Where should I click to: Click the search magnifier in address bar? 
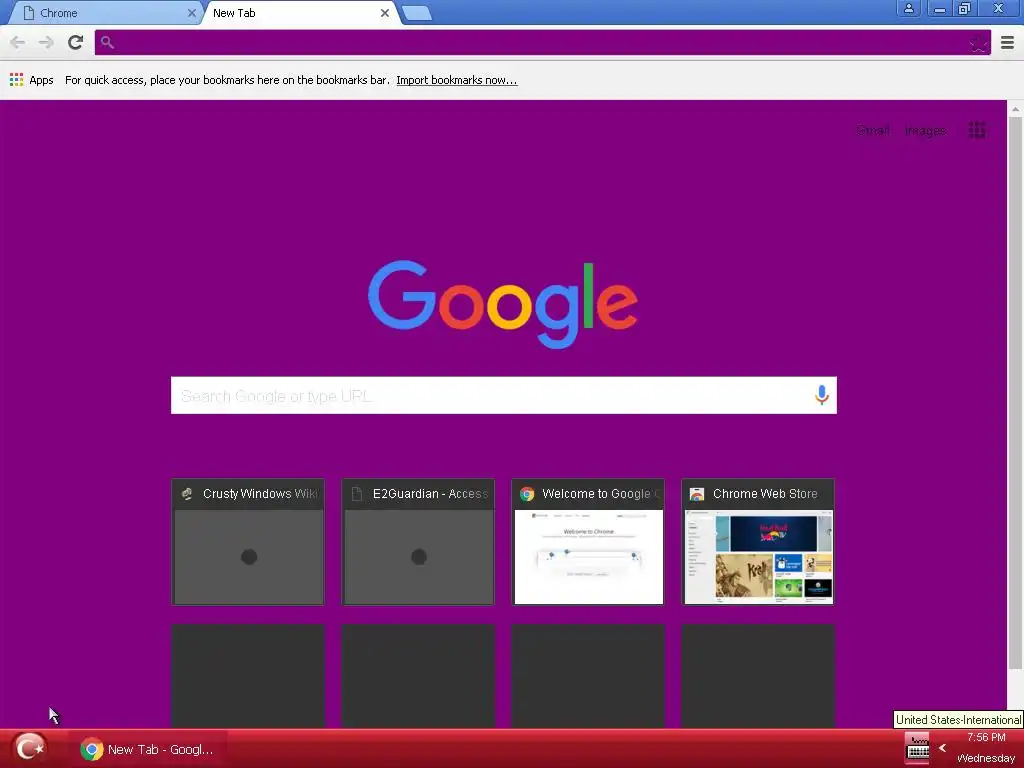tap(108, 43)
